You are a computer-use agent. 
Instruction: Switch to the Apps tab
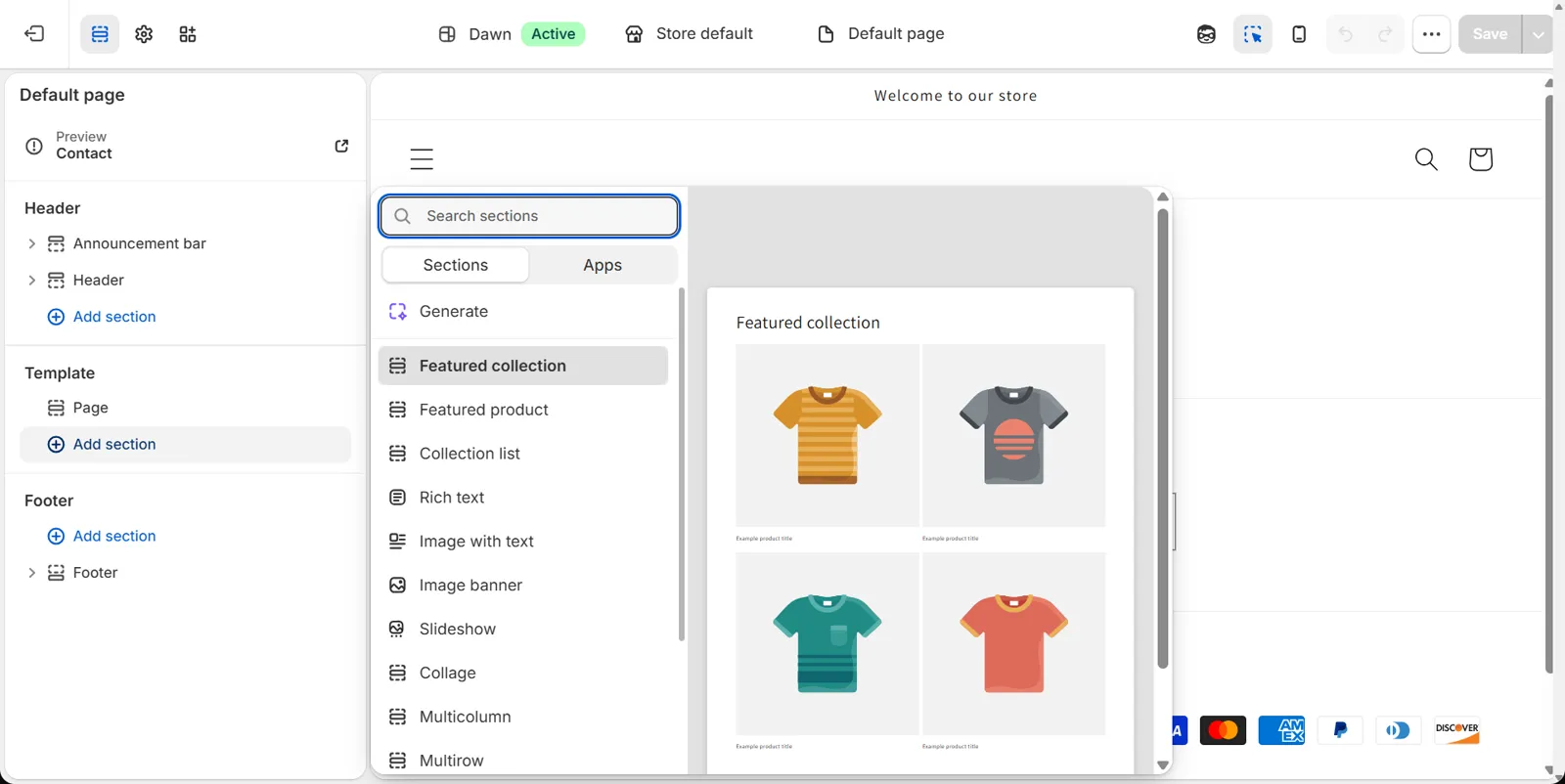(603, 265)
